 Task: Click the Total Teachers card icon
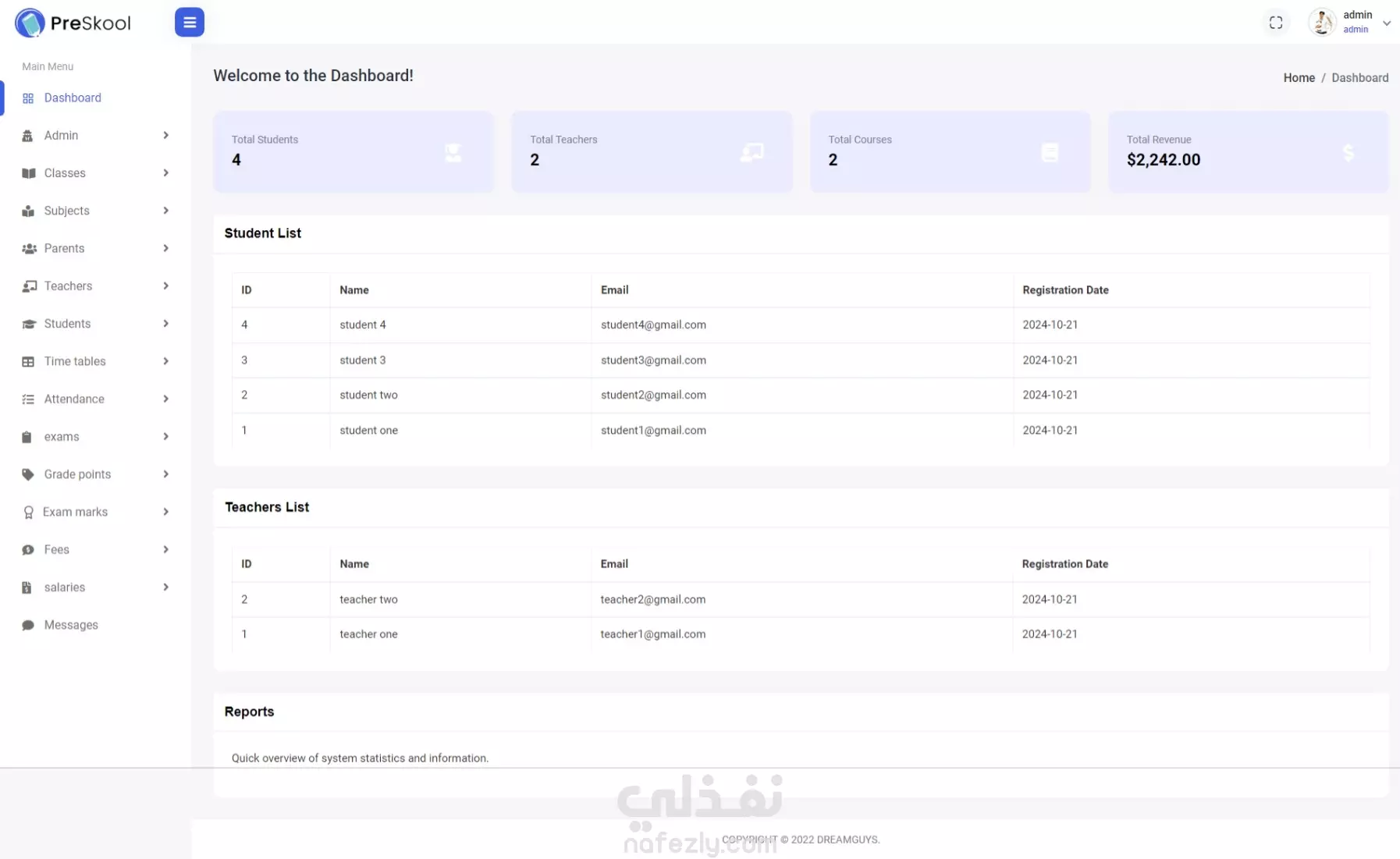[752, 153]
